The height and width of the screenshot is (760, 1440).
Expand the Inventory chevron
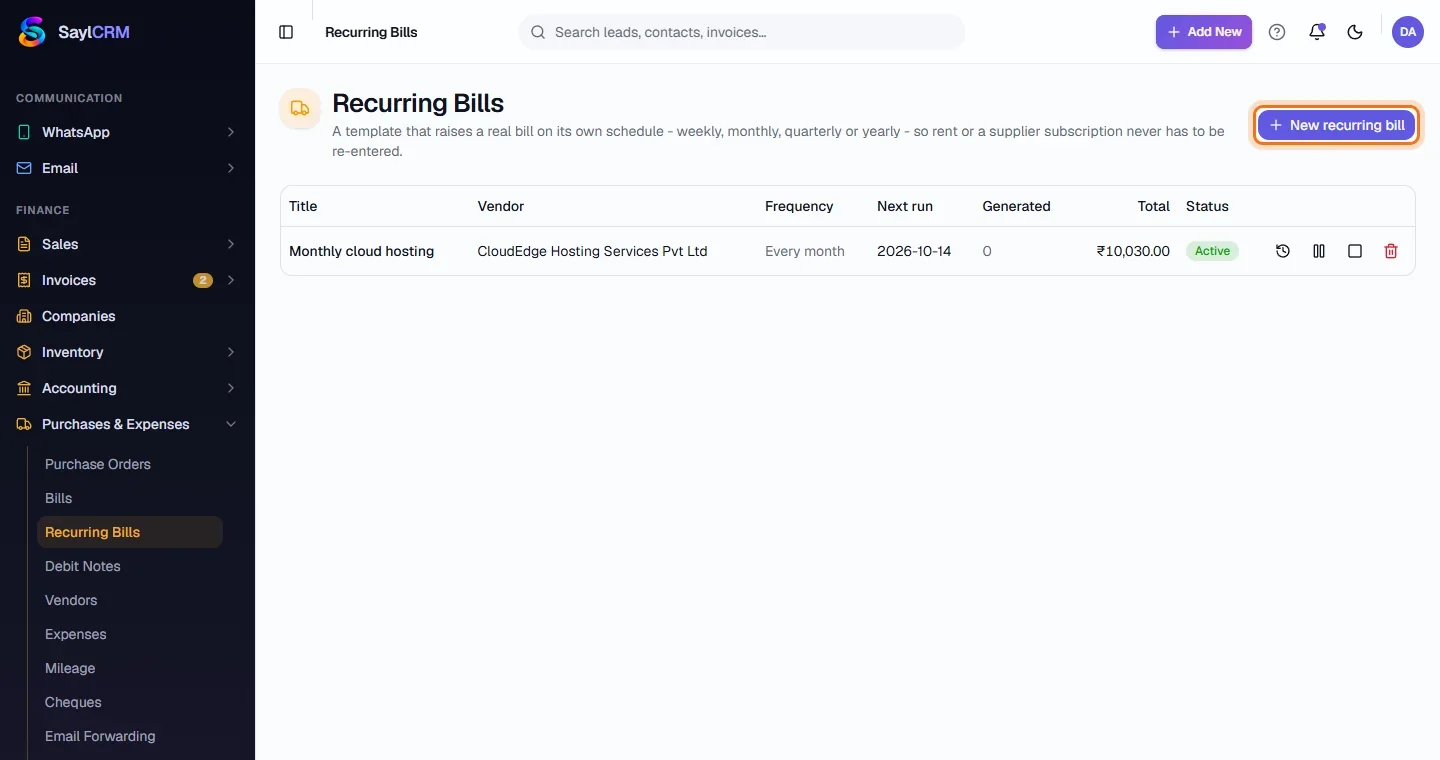[231, 352]
